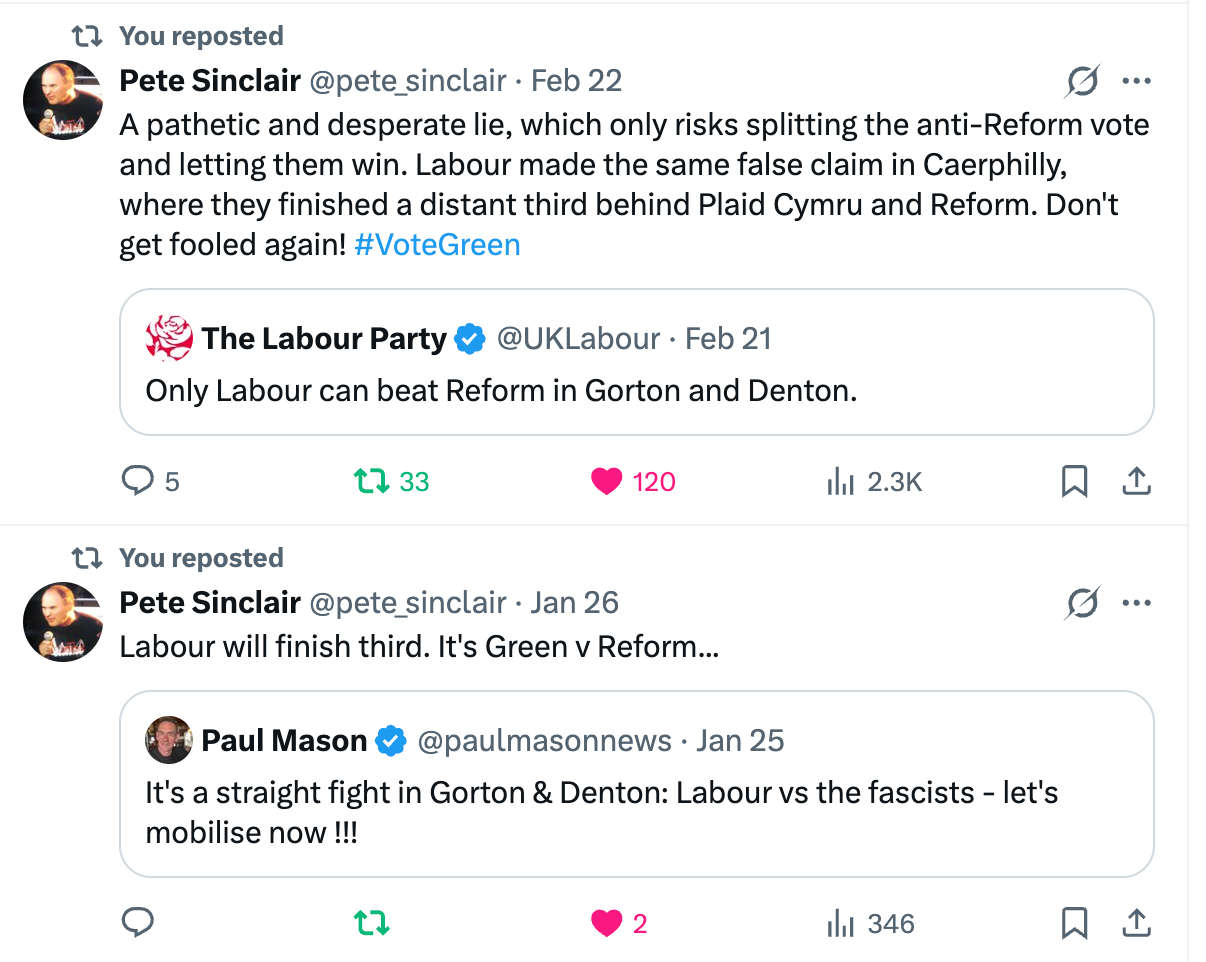The width and height of the screenshot is (1206, 962).
Task: Bookmark the Jan 26 Pete Sinclair post
Action: pyautogui.click(x=1073, y=923)
